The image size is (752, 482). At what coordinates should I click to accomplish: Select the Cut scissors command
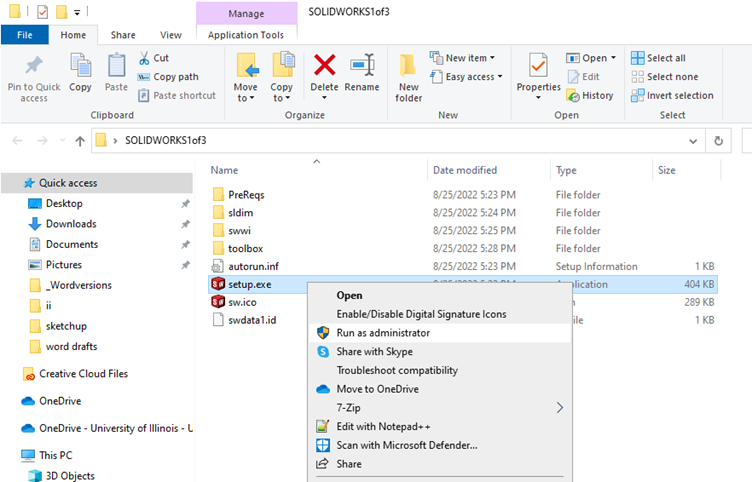(153, 58)
